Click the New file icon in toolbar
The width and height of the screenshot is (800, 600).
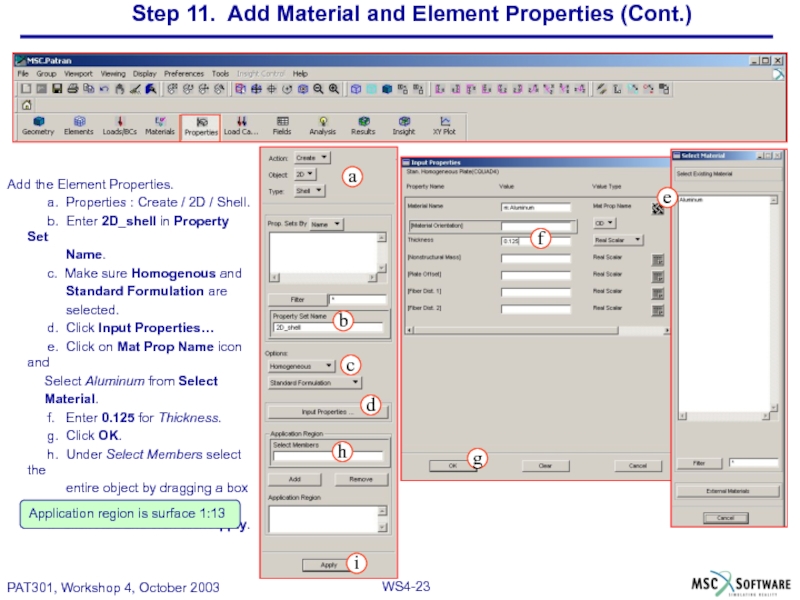point(26,89)
